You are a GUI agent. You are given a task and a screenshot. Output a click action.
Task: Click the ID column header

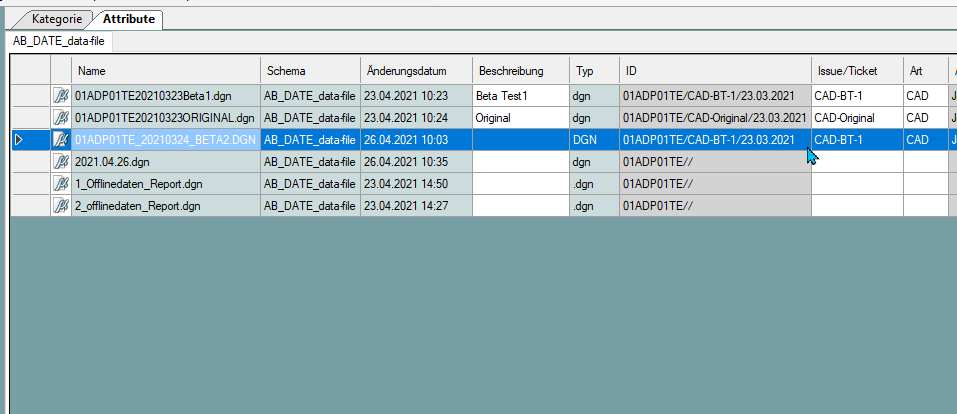click(x=715, y=71)
